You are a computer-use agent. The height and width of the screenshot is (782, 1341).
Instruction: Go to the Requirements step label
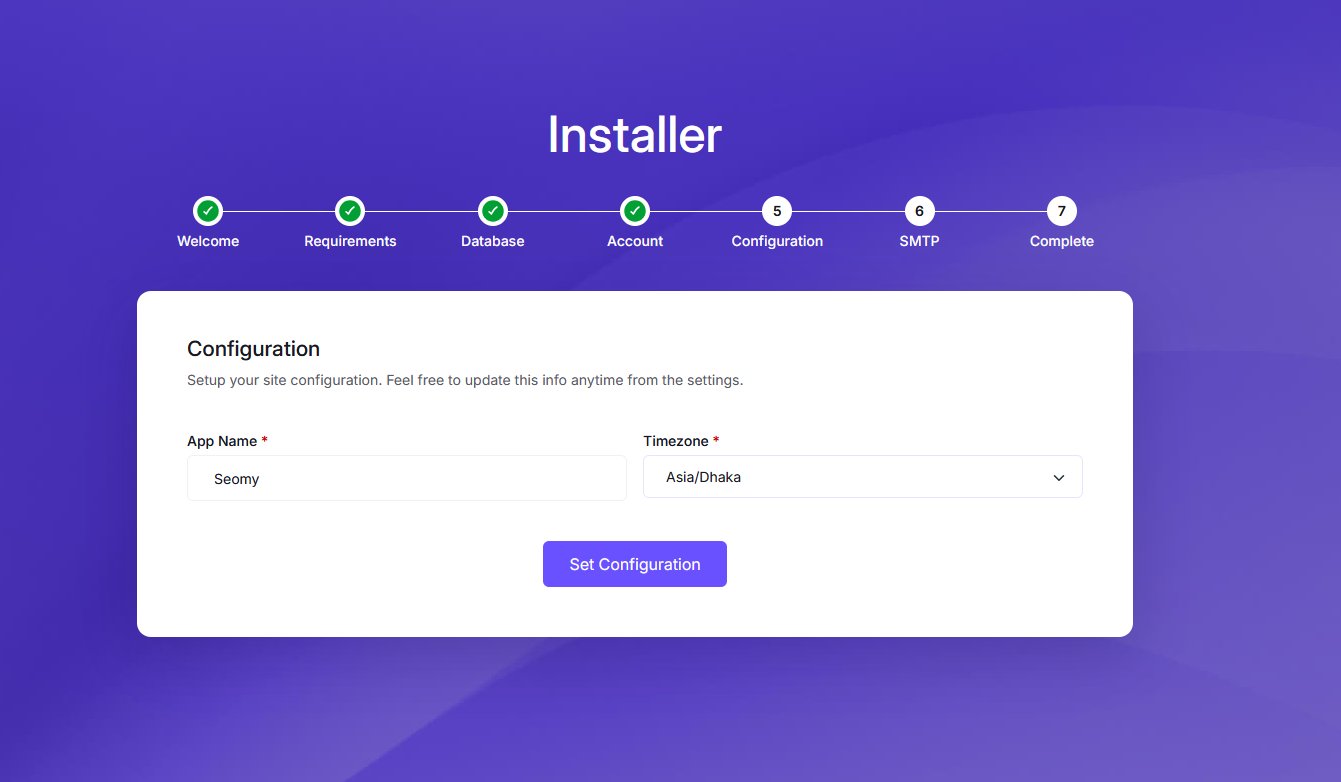tap(350, 241)
